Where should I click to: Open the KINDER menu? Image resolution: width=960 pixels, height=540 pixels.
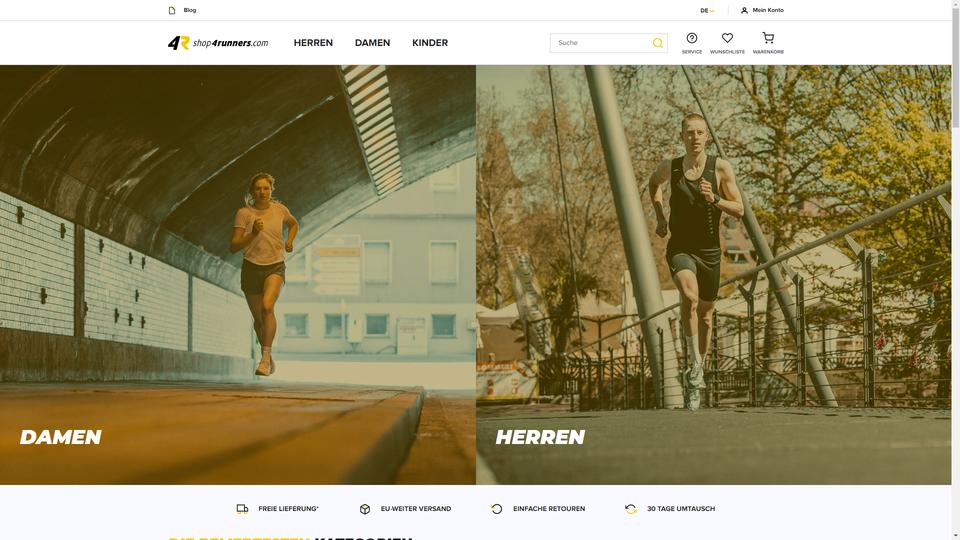coord(430,43)
